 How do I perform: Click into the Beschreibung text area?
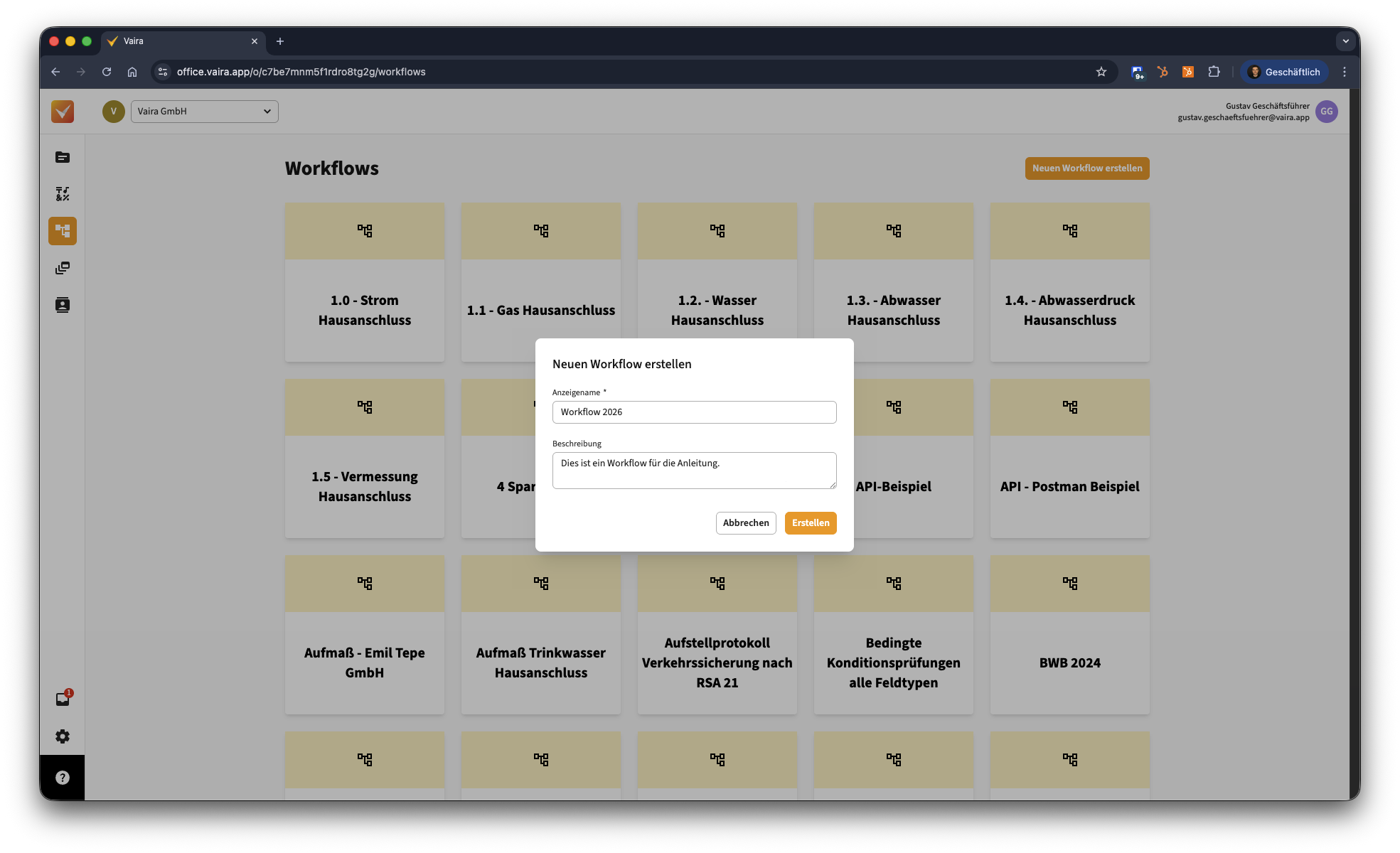694,471
